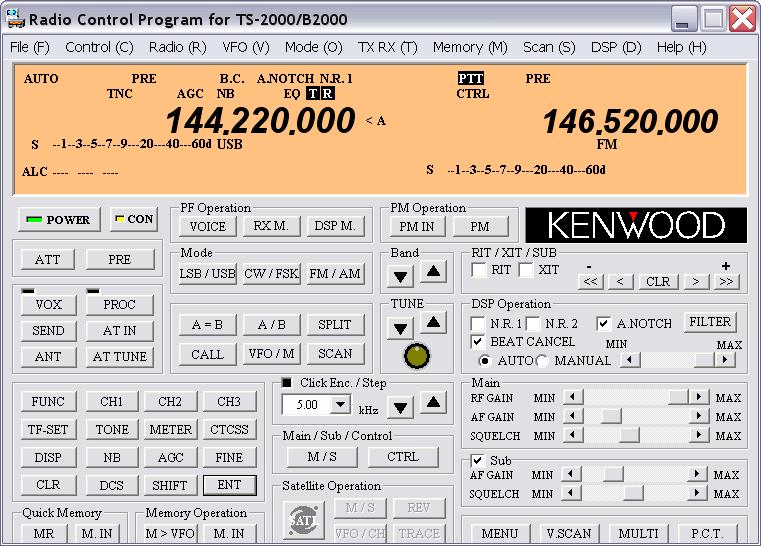Click the FILTER button
The image size is (761, 546).
710,322
